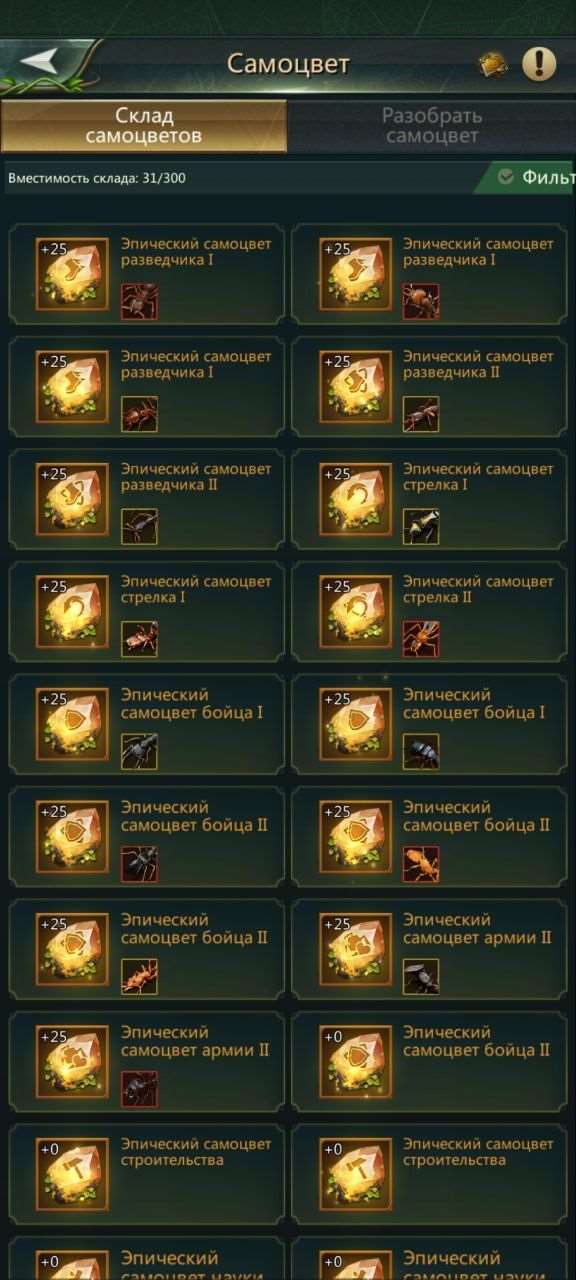Select the Эпический самоцвет армии II gem in the right column
Viewport: 576px width, 1280px height.
356,948
